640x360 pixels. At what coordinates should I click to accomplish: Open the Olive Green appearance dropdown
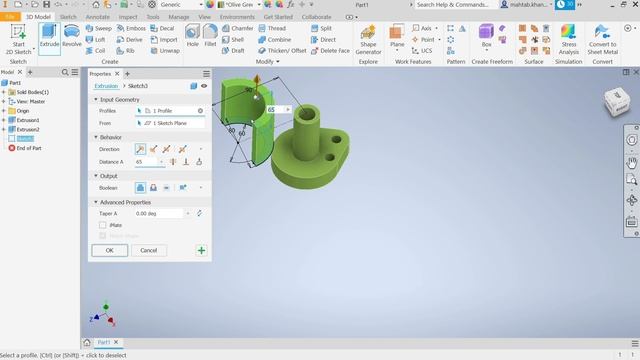tap(259, 4)
